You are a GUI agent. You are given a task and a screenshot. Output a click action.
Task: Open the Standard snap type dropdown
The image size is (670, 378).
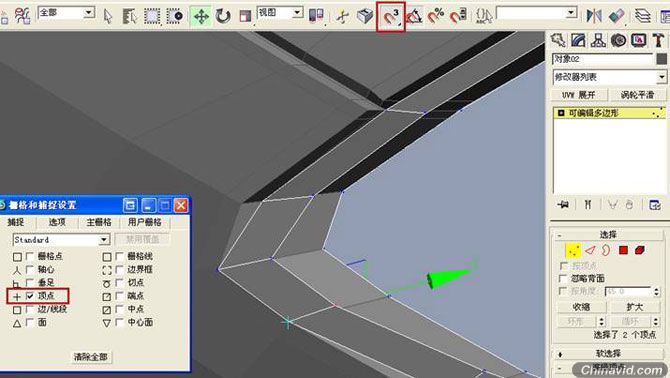(62, 240)
